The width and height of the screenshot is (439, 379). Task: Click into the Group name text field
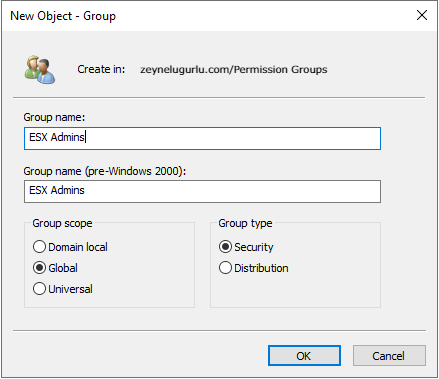coord(202,138)
